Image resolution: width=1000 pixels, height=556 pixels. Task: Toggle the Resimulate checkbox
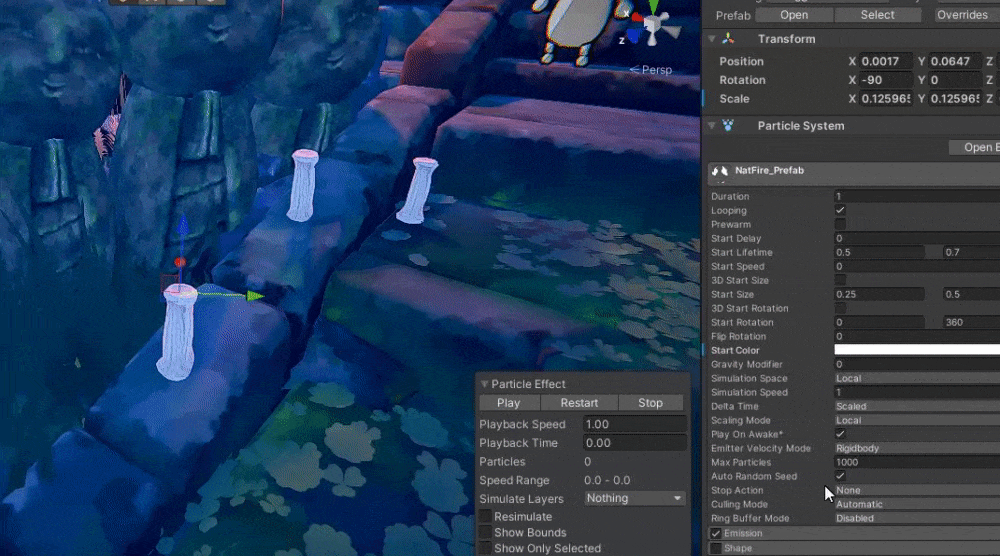(485, 517)
